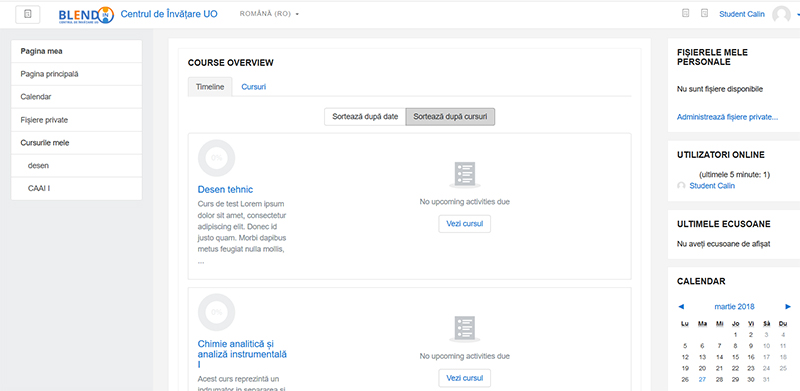The width and height of the screenshot is (800, 391).
Task: Open the desen course in sidebar
Action: pos(77,166)
